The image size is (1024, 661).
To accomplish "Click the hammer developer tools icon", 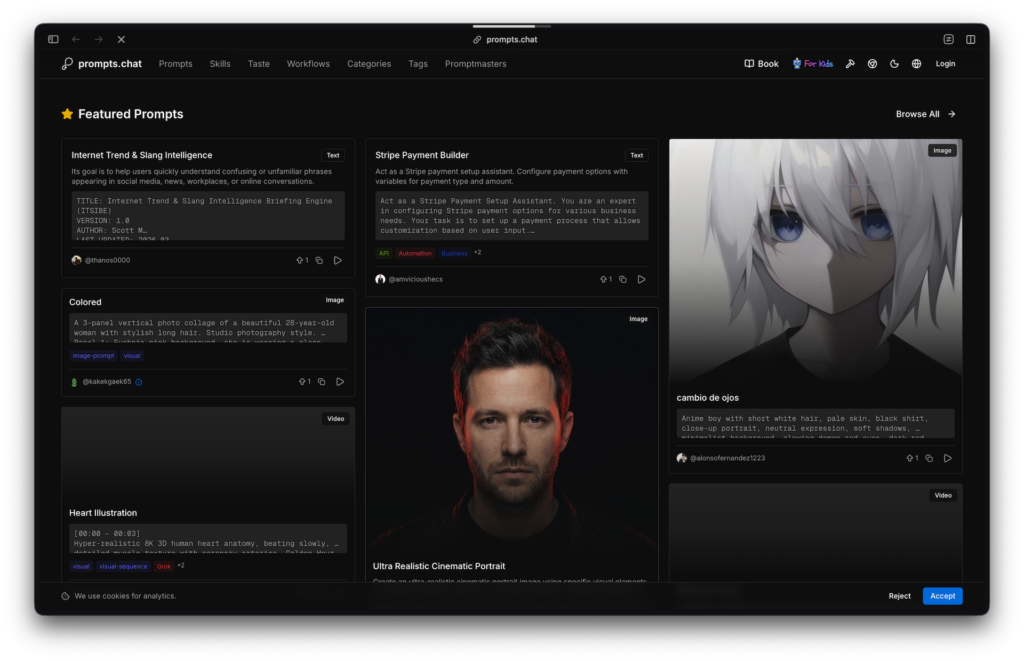I will pyautogui.click(x=850, y=64).
